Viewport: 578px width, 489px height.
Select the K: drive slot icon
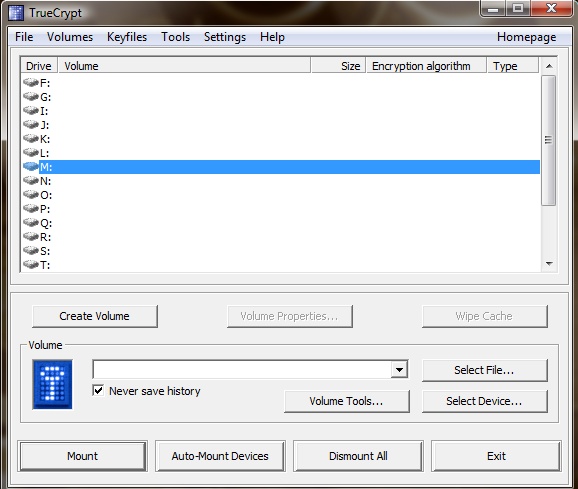(x=31, y=138)
